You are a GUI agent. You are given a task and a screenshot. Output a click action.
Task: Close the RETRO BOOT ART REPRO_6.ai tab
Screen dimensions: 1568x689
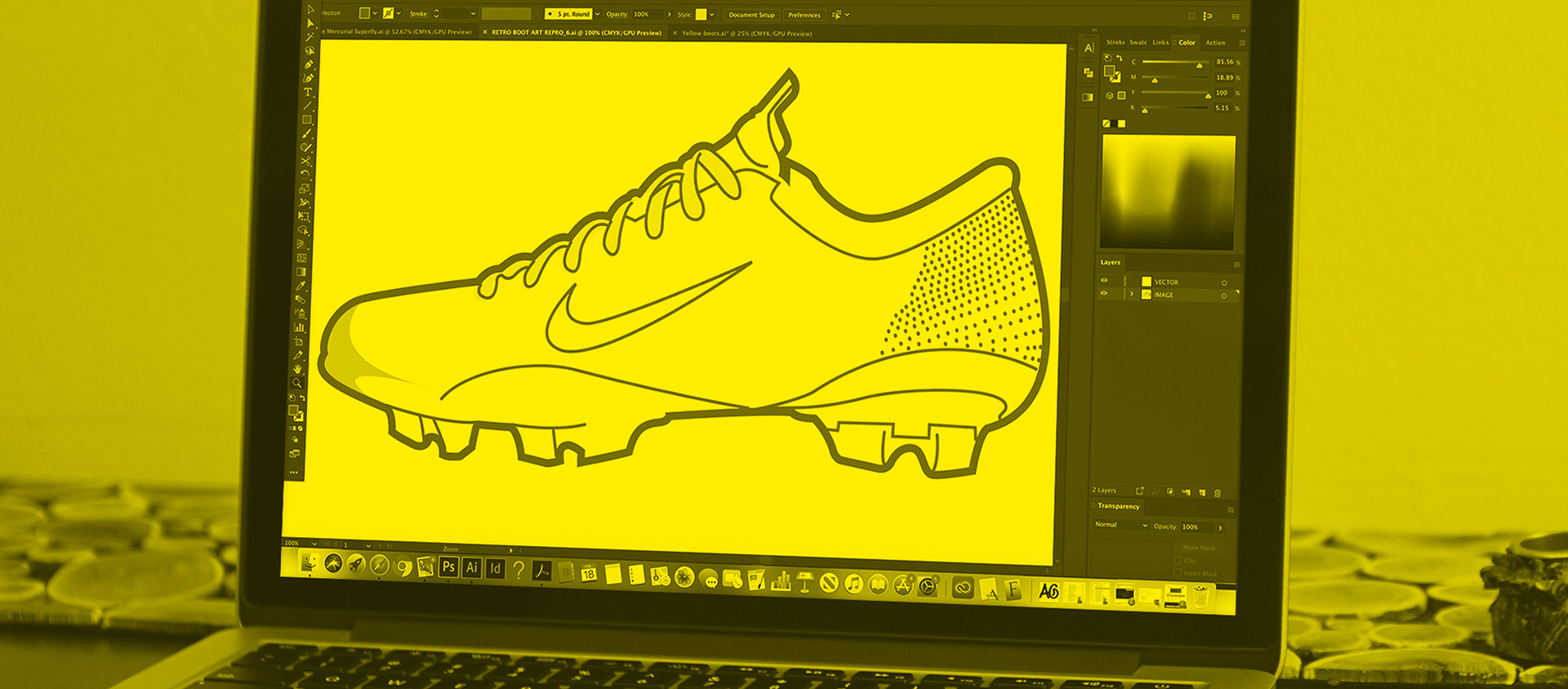[x=484, y=33]
